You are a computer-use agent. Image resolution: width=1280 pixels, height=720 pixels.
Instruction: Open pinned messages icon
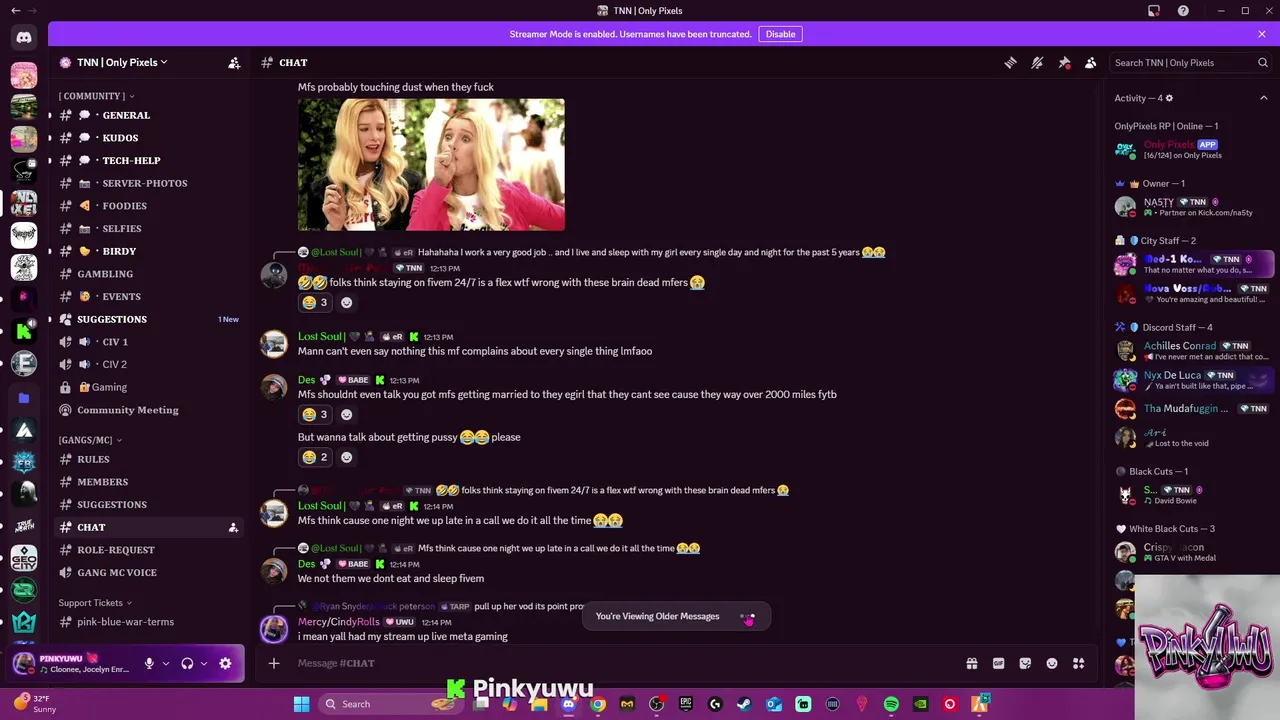coord(1064,62)
